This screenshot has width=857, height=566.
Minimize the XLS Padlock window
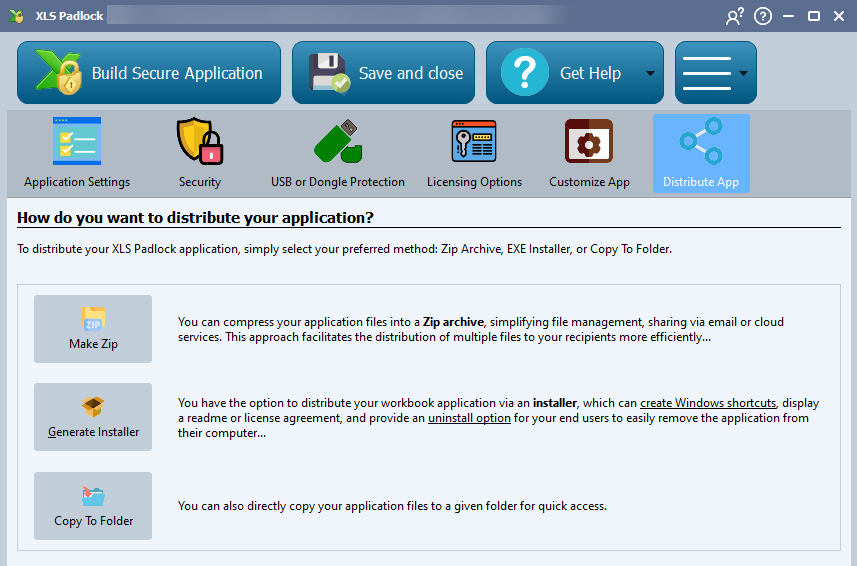tap(788, 16)
